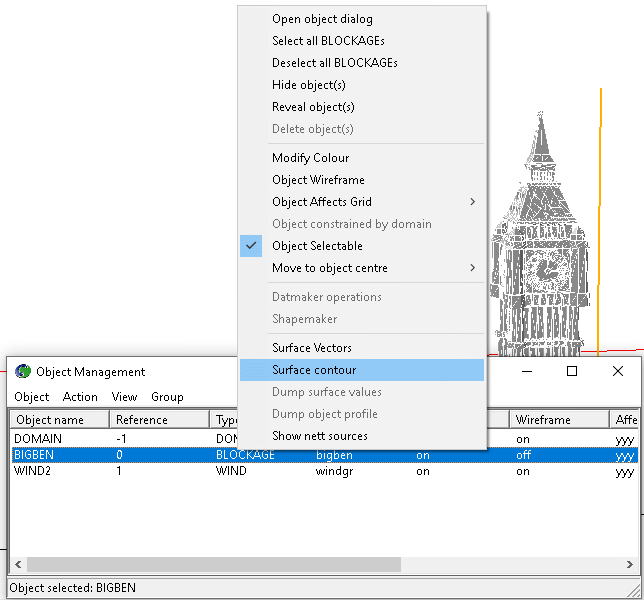The height and width of the screenshot is (600, 644).
Task: Toggle Object Wireframe option
Action: tap(318, 180)
